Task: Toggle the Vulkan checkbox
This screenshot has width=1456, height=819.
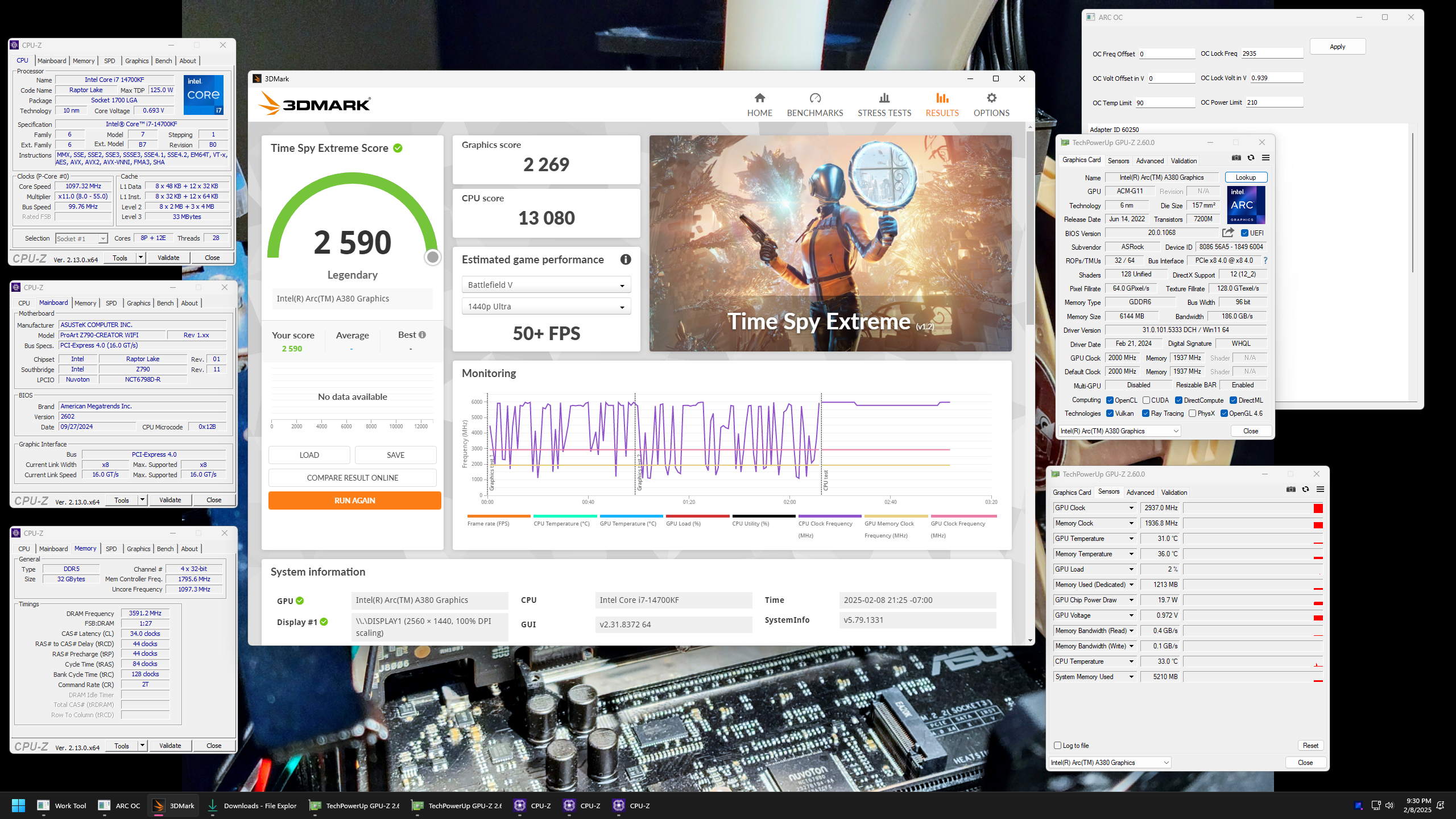Action: coord(1110,413)
